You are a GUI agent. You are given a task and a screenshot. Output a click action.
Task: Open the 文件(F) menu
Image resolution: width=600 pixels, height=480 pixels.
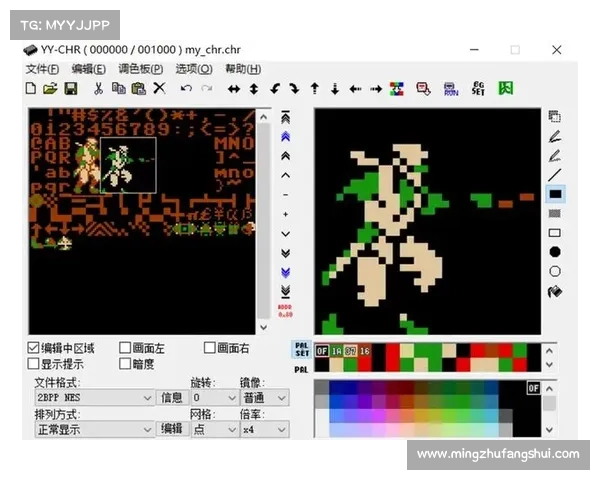point(43,69)
